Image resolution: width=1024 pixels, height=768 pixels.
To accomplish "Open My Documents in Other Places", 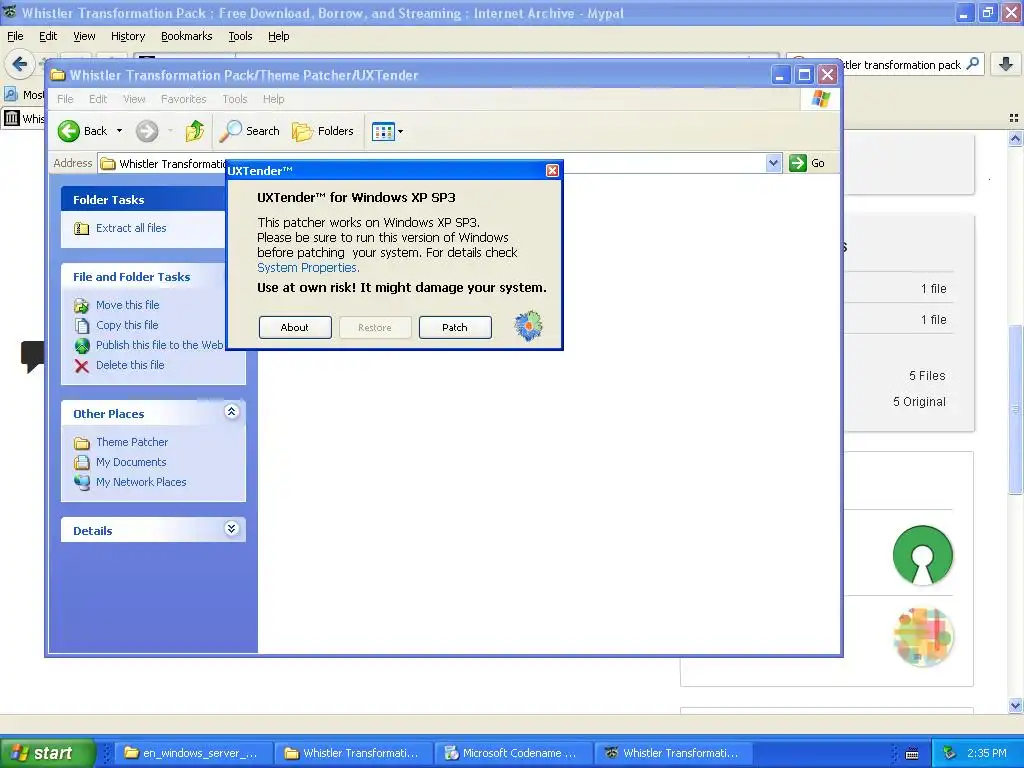I will pyautogui.click(x=131, y=462).
